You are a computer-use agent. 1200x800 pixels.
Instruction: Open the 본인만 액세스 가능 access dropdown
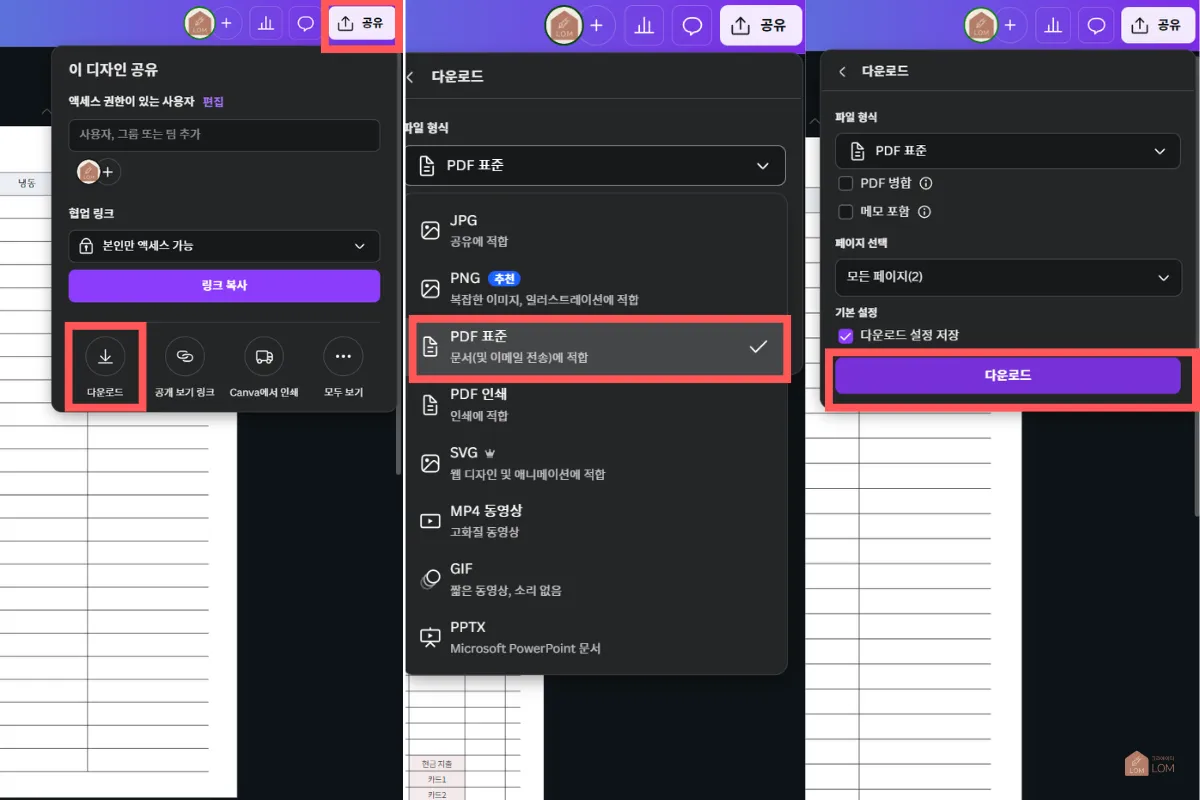223,246
